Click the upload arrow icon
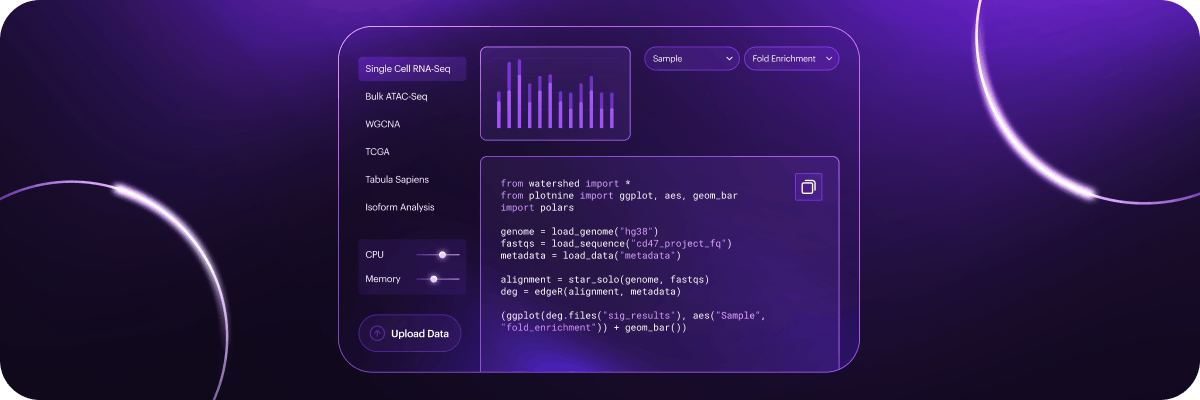Screen dimensions: 1200x400 click(x=377, y=334)
